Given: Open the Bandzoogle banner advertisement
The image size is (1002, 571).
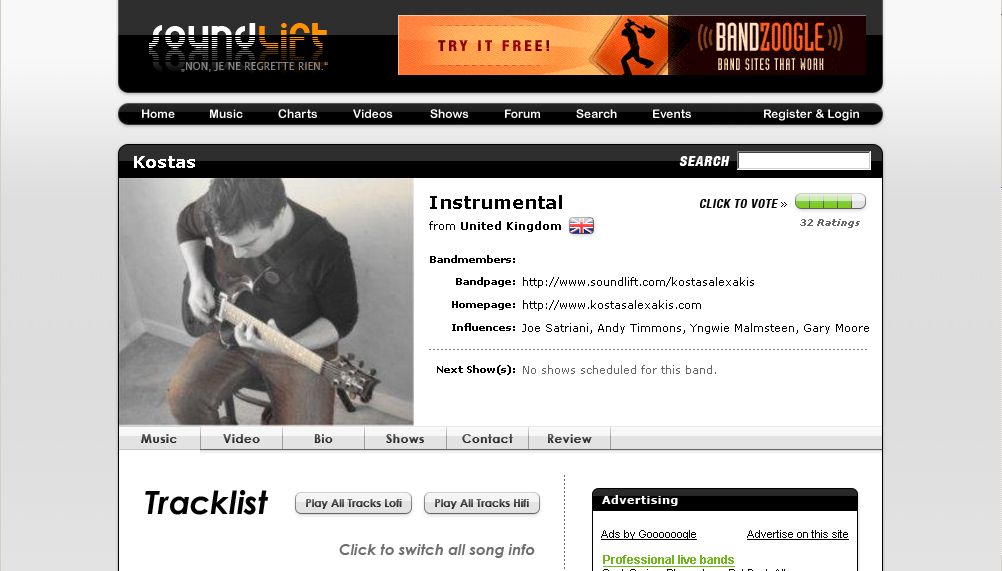Looking at the screenshot, I should click(x=631, y=45).
